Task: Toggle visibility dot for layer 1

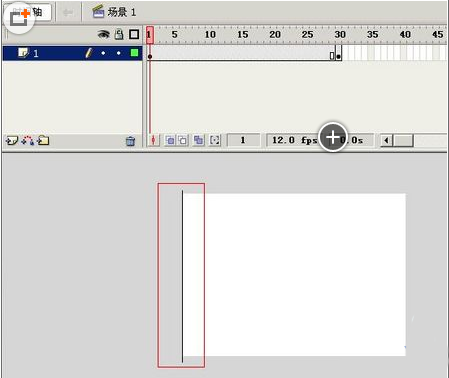Action: [x=103, y=53]
